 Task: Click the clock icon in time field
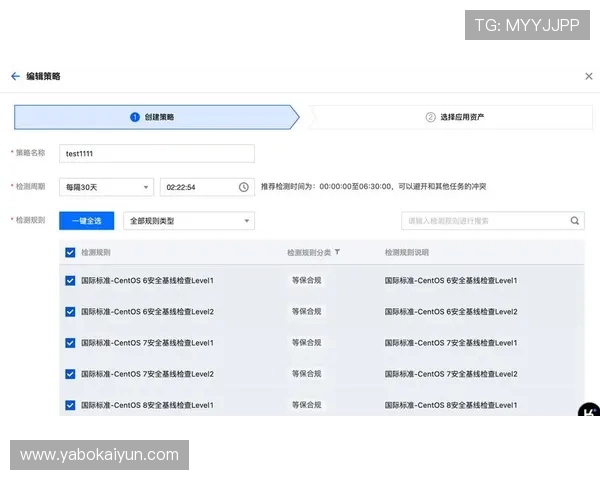[244, 187]
